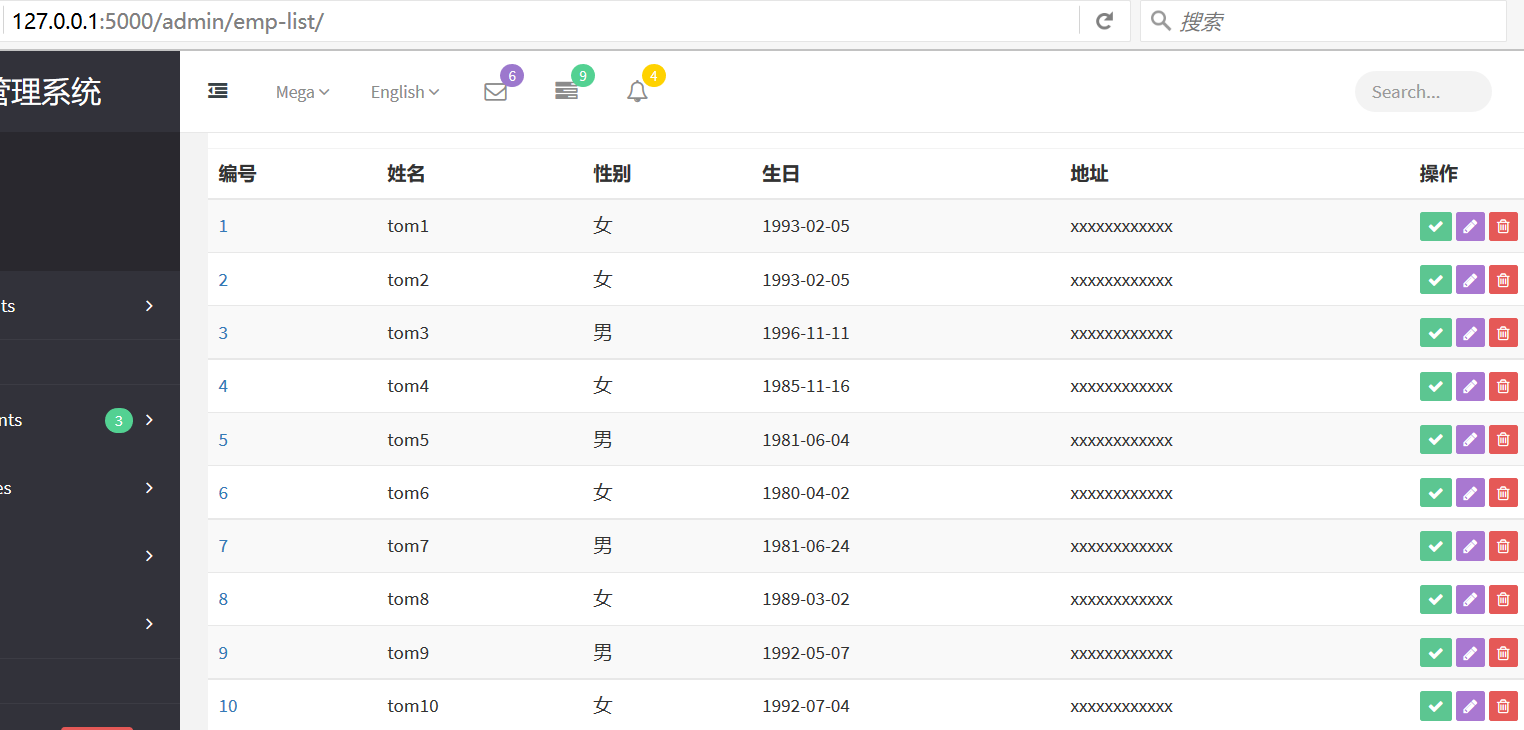Open employee number 10 link

coord(228,706)
